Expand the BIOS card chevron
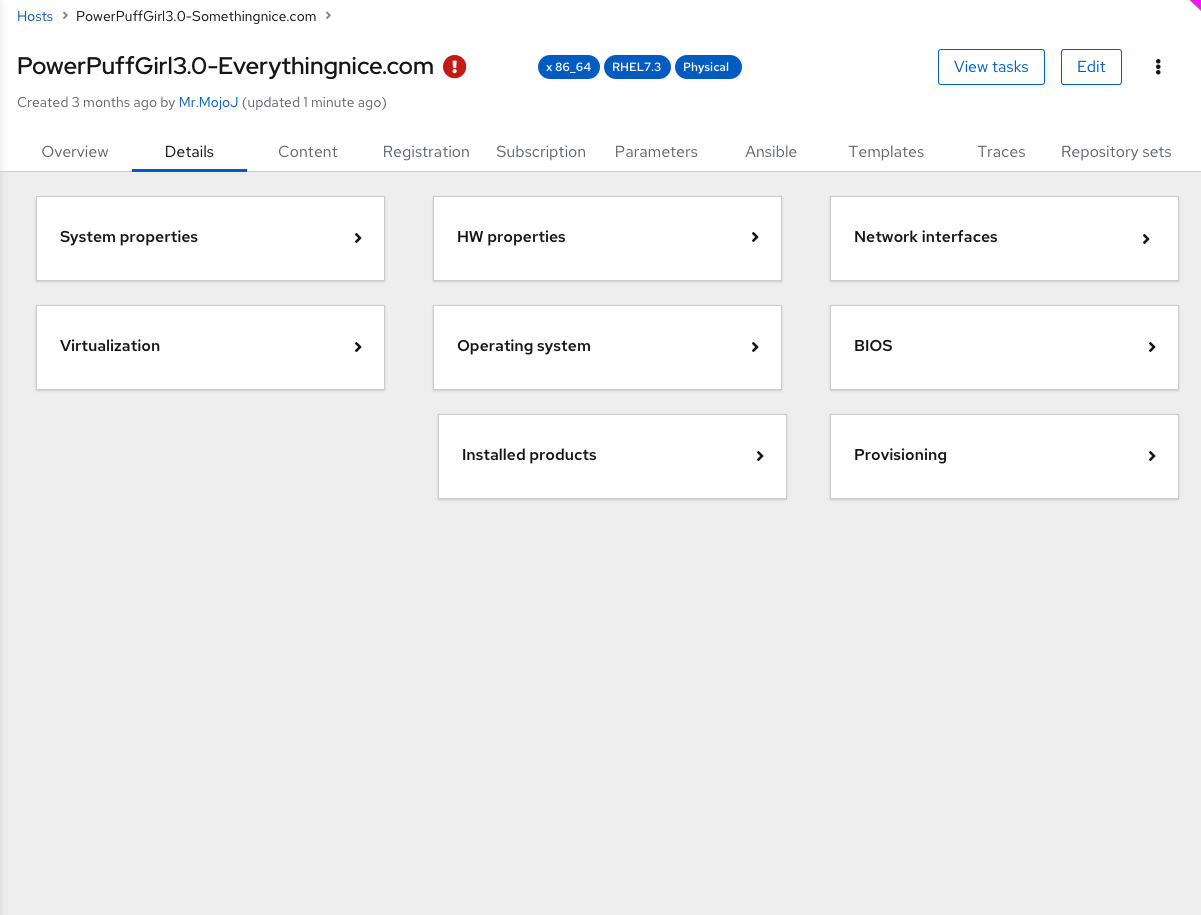 pyautogui.click(x=1152, y=347)
